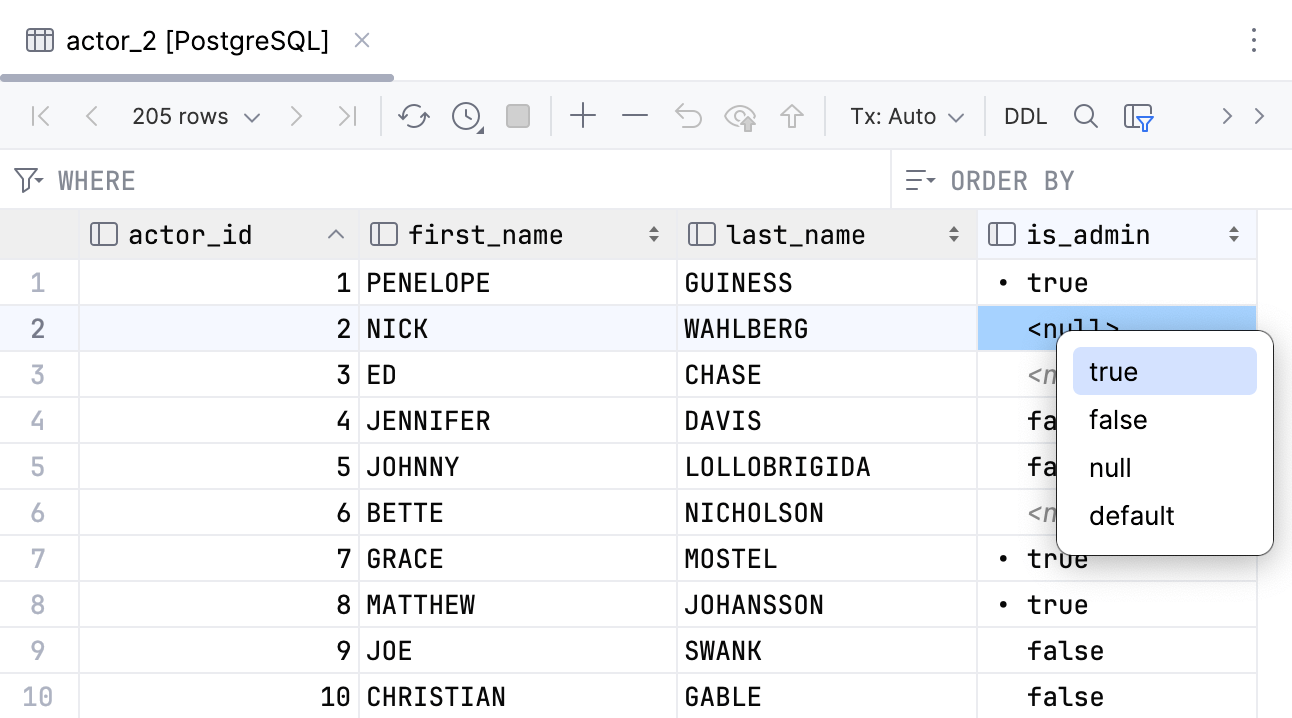This screenshot has width=1292, height=718.
Task: Select false from the value menu
Action: (1117, 420)
